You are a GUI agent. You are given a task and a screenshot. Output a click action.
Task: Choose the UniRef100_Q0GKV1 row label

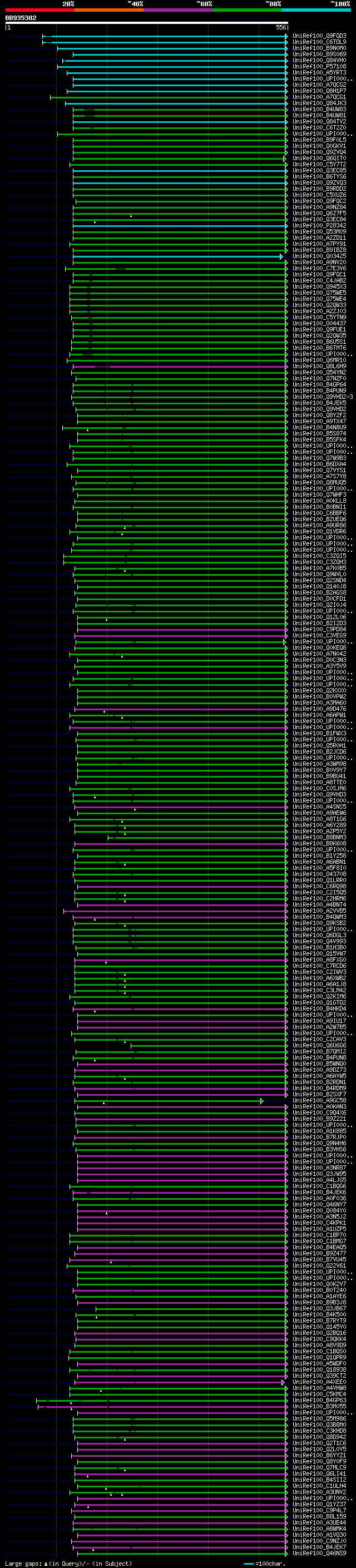tap(319, 146)
